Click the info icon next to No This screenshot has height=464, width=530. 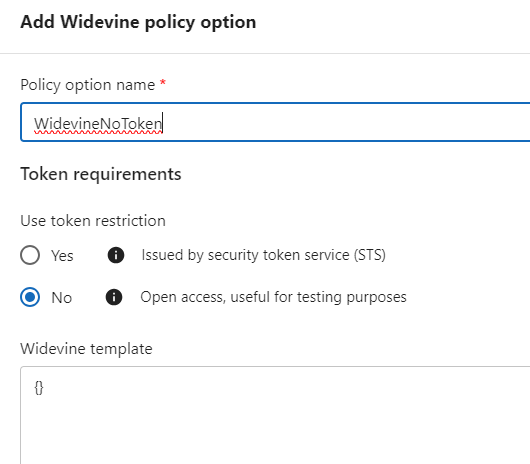click(114, 297)
